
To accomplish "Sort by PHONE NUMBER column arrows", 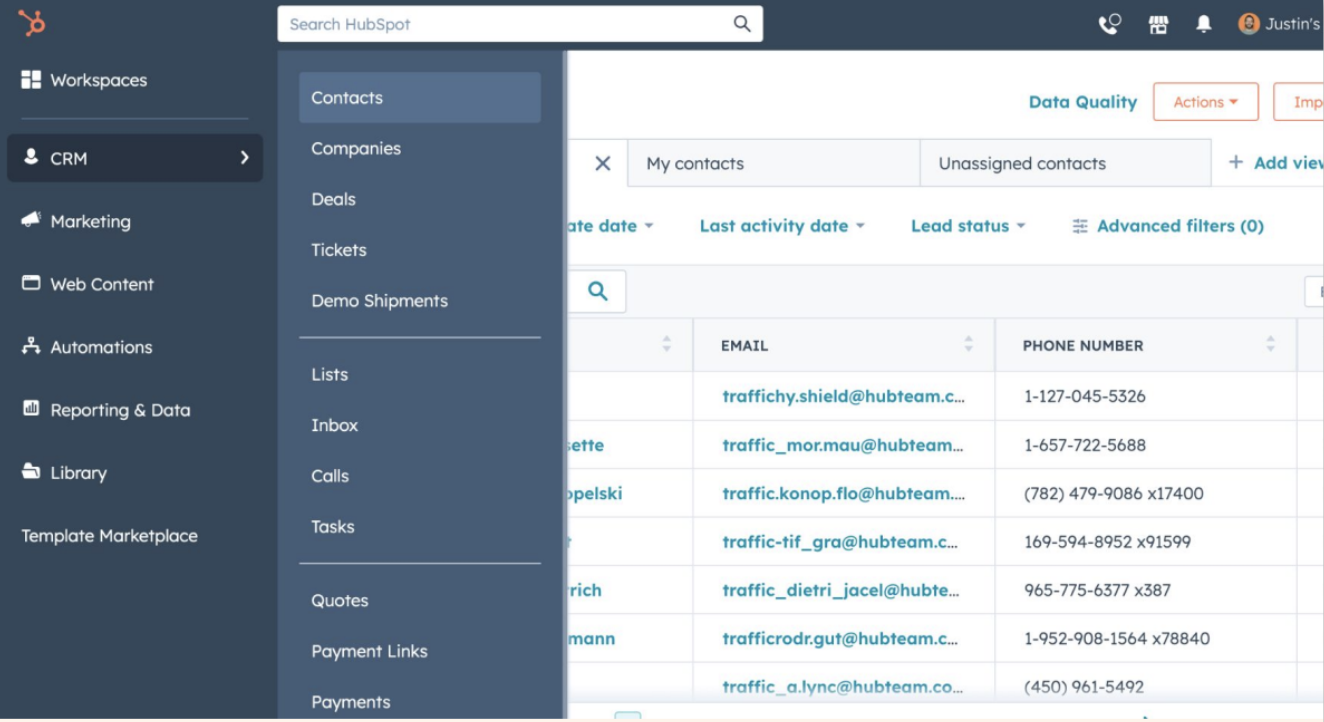I will (x=1270, y=344).
